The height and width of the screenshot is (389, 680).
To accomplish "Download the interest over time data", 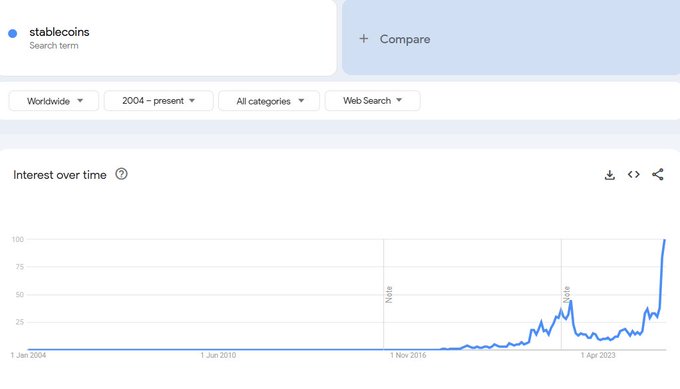I will click(610, 175).
